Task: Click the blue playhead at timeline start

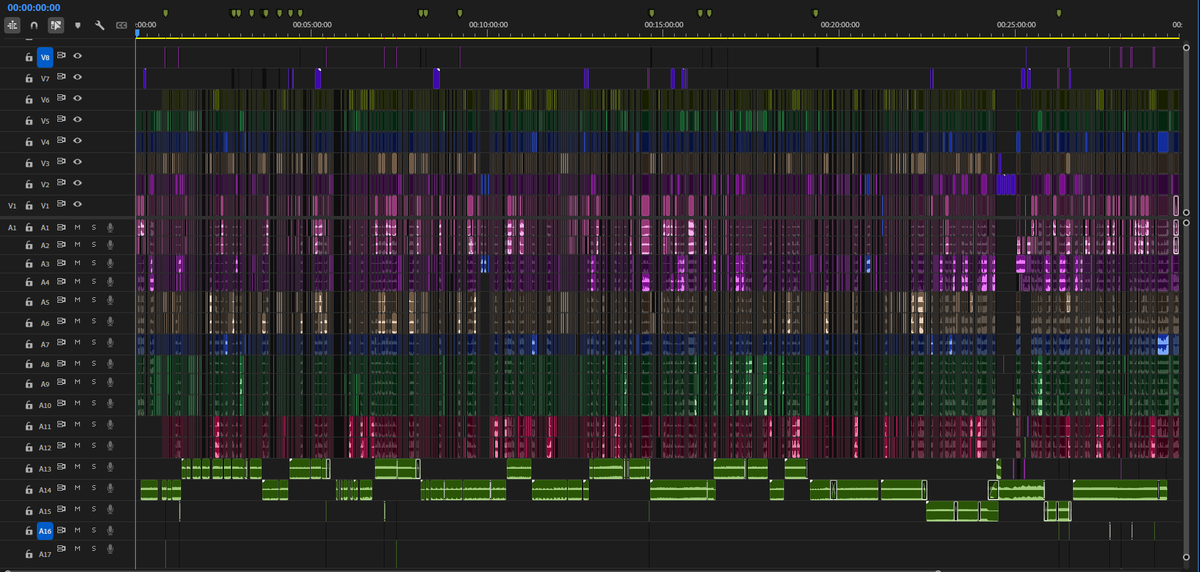Action: (137, 33)
